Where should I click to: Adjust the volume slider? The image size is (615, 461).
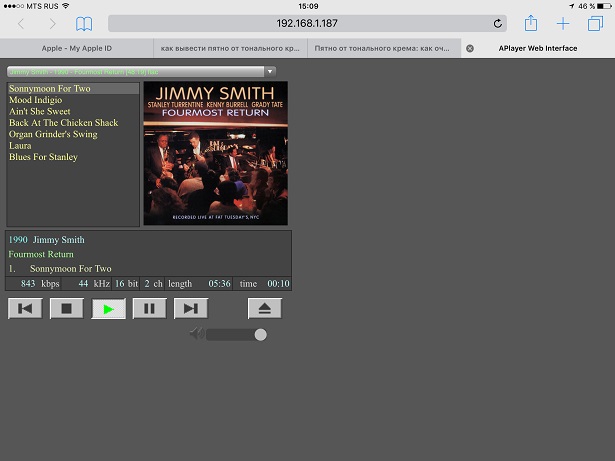coord(237,335)
